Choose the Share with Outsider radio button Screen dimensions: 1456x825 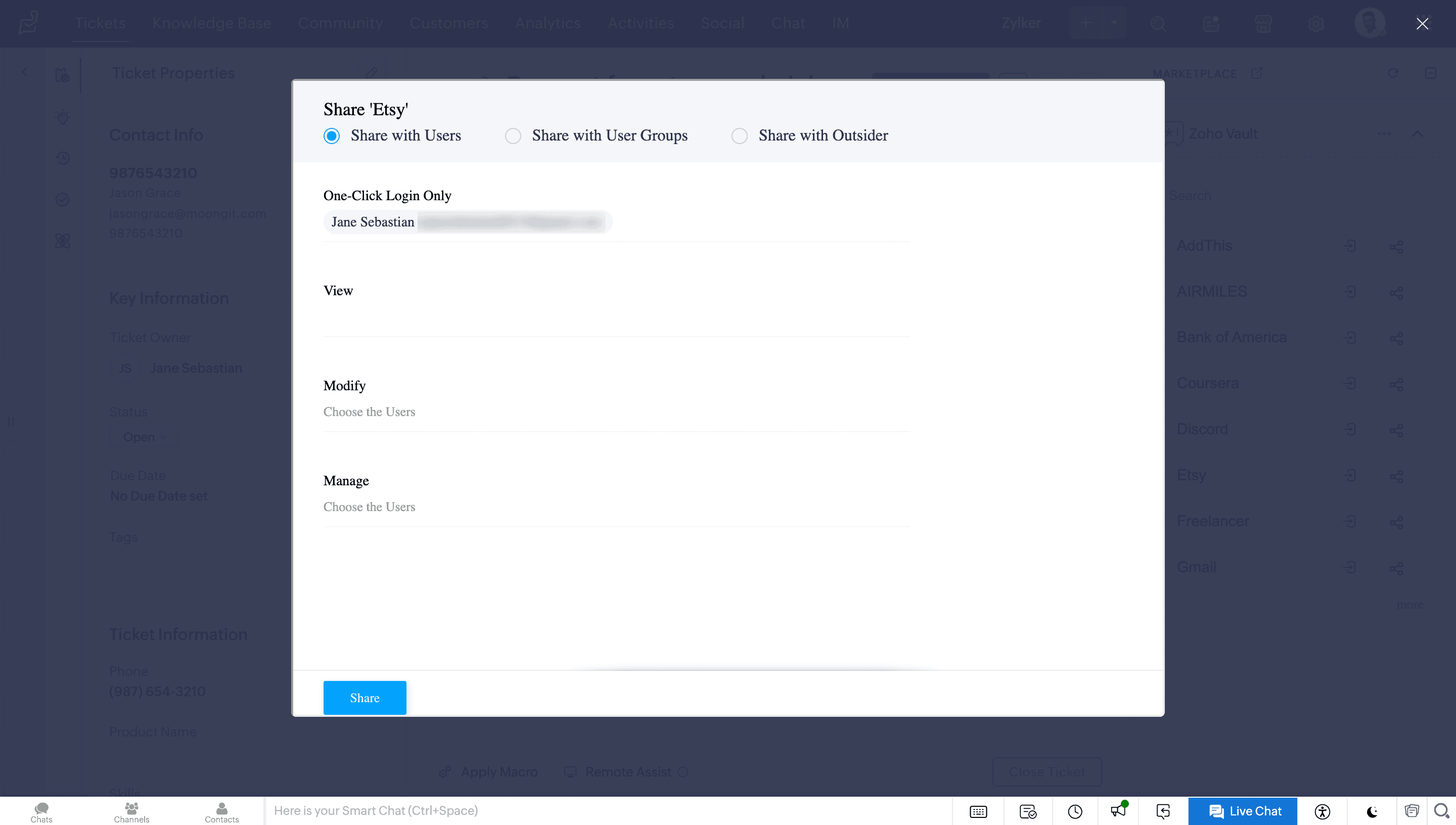pyautogui.click(x=739, y=136)
